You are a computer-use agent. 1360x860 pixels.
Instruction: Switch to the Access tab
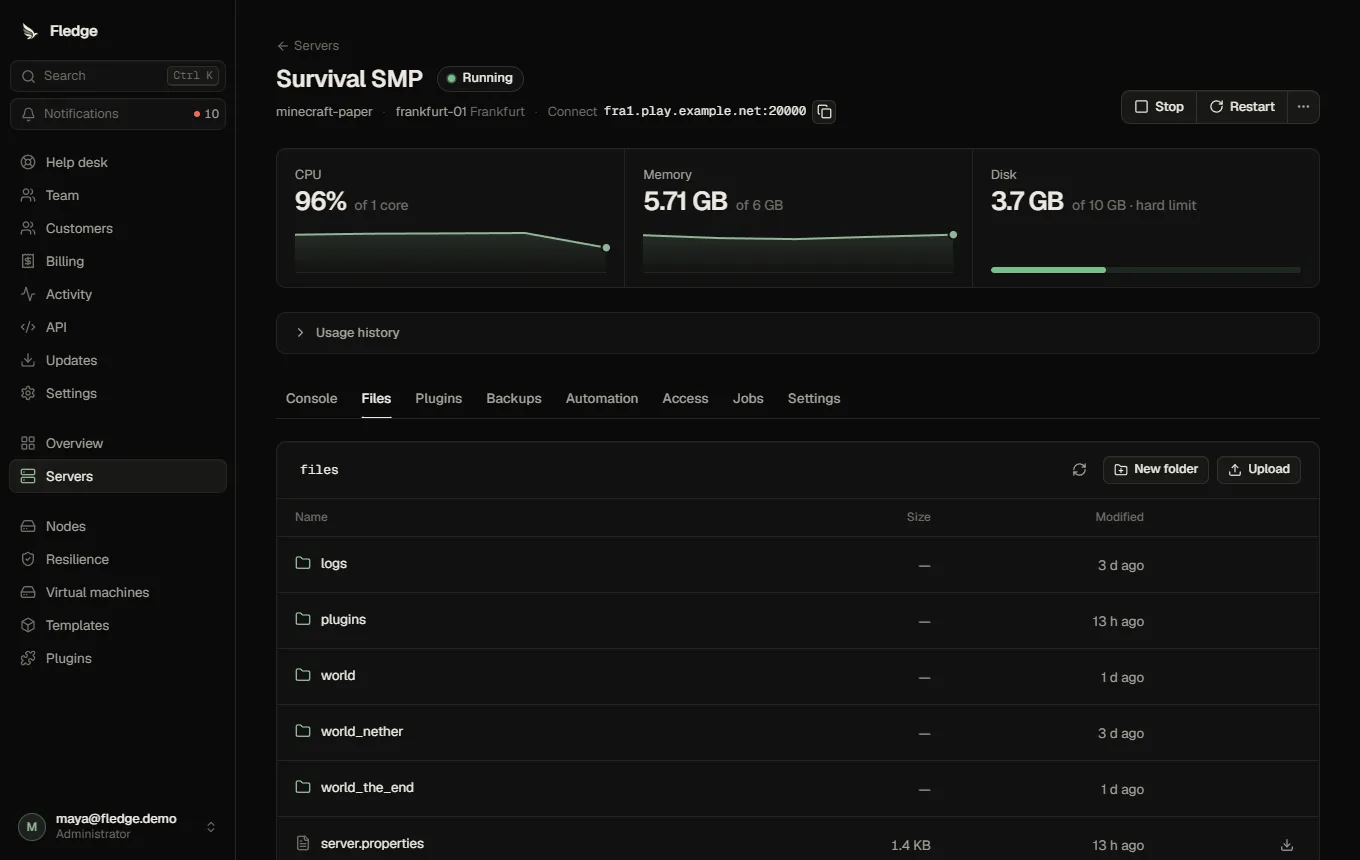pos(685,398)
